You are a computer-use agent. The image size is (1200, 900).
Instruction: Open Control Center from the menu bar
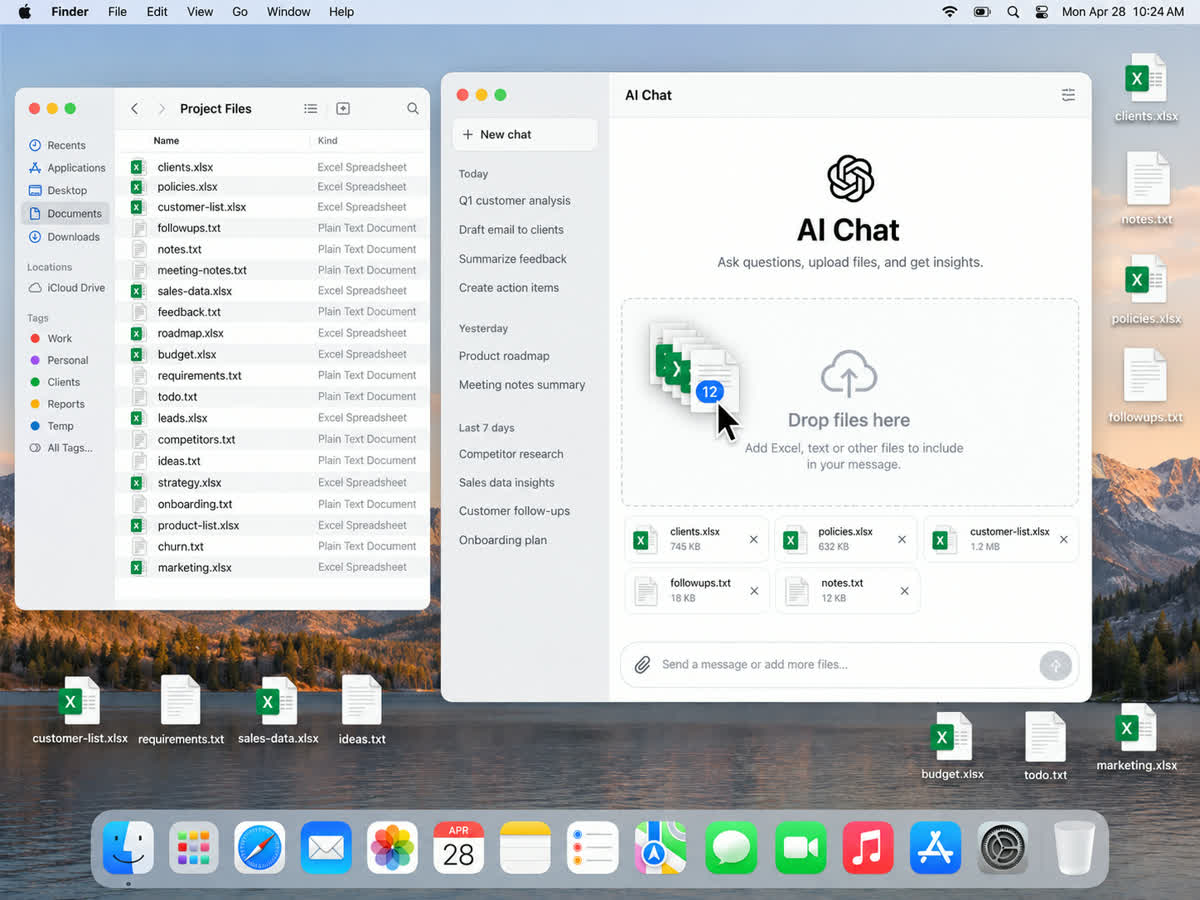click(x=1041, y=12)
